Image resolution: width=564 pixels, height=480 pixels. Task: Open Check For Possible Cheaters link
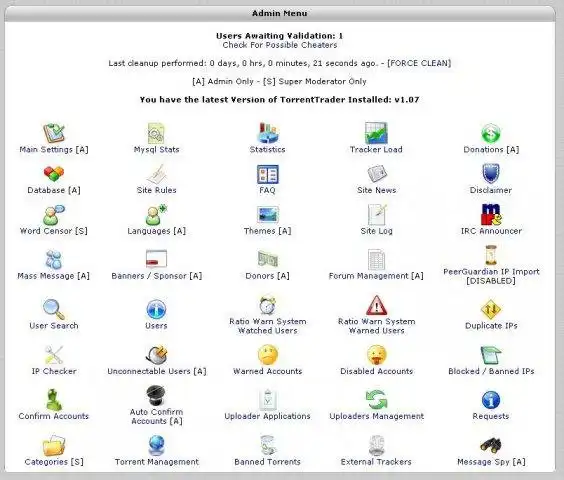280,45
